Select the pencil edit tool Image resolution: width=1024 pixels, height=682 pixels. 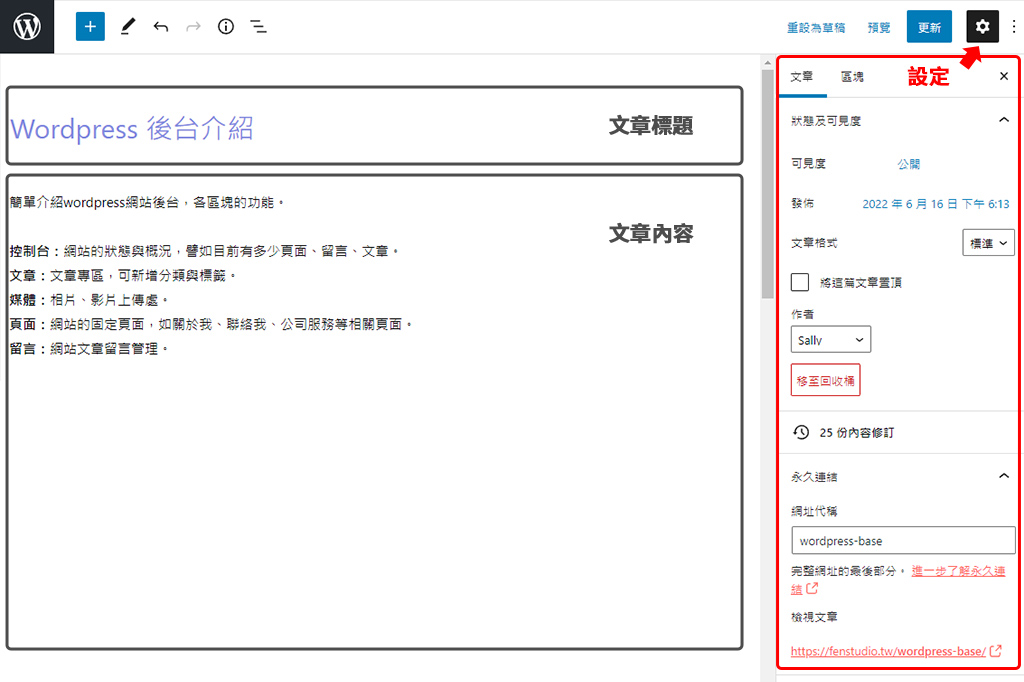pos(128,27)
